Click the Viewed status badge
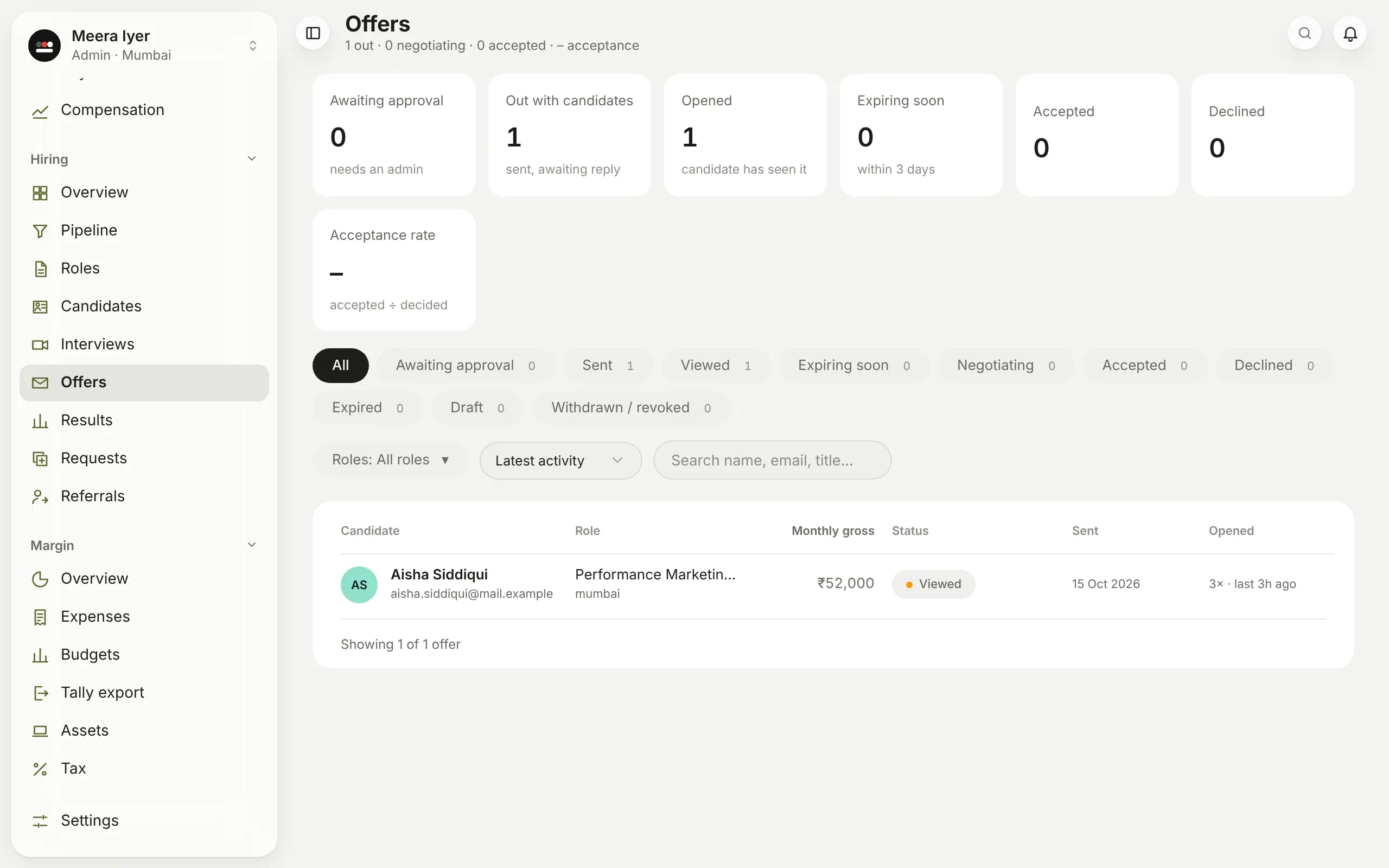Image resolution: width=1389 pixels, height=868 pixels. point(933,584)
